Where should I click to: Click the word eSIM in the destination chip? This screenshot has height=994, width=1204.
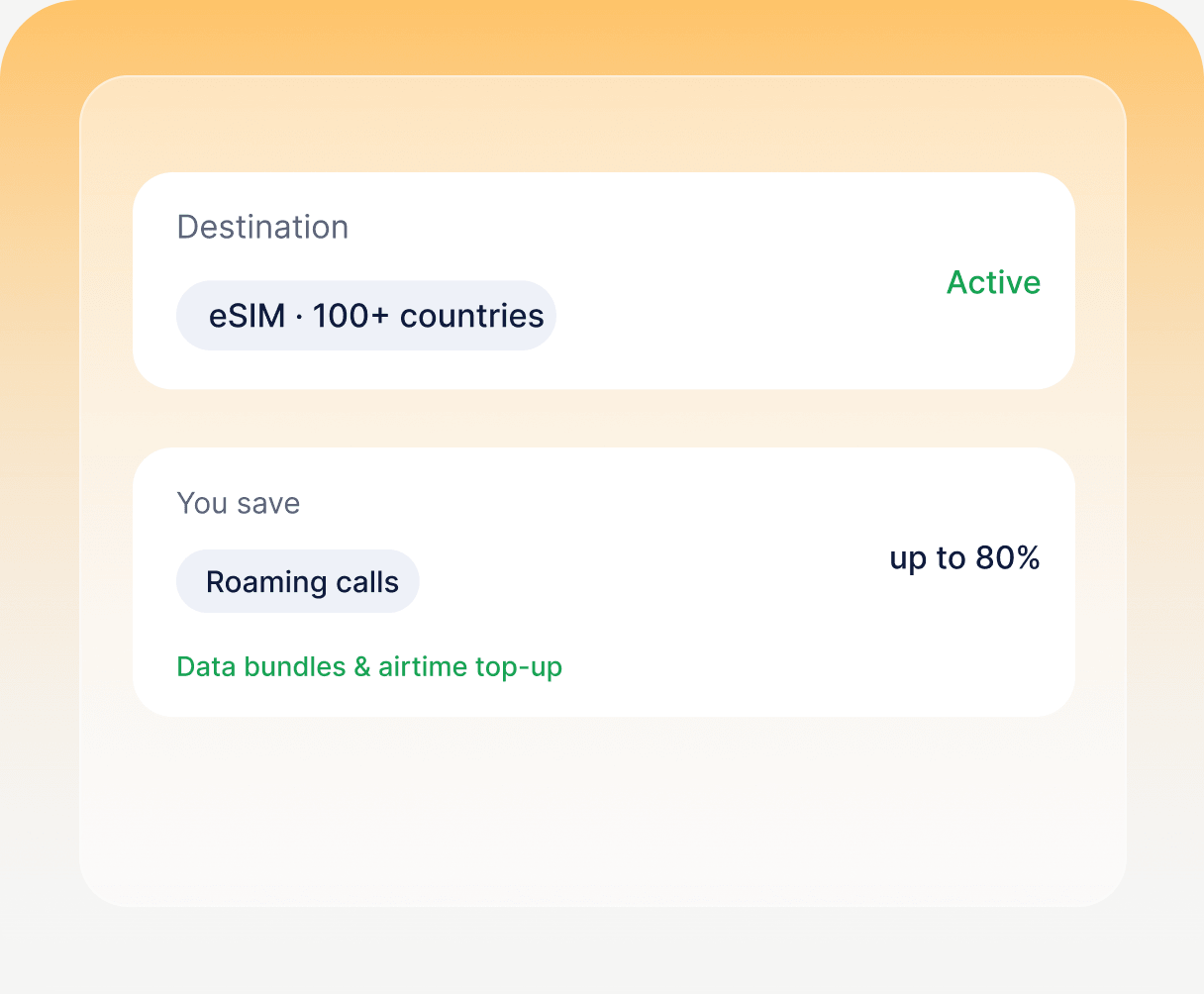(247, 316)
